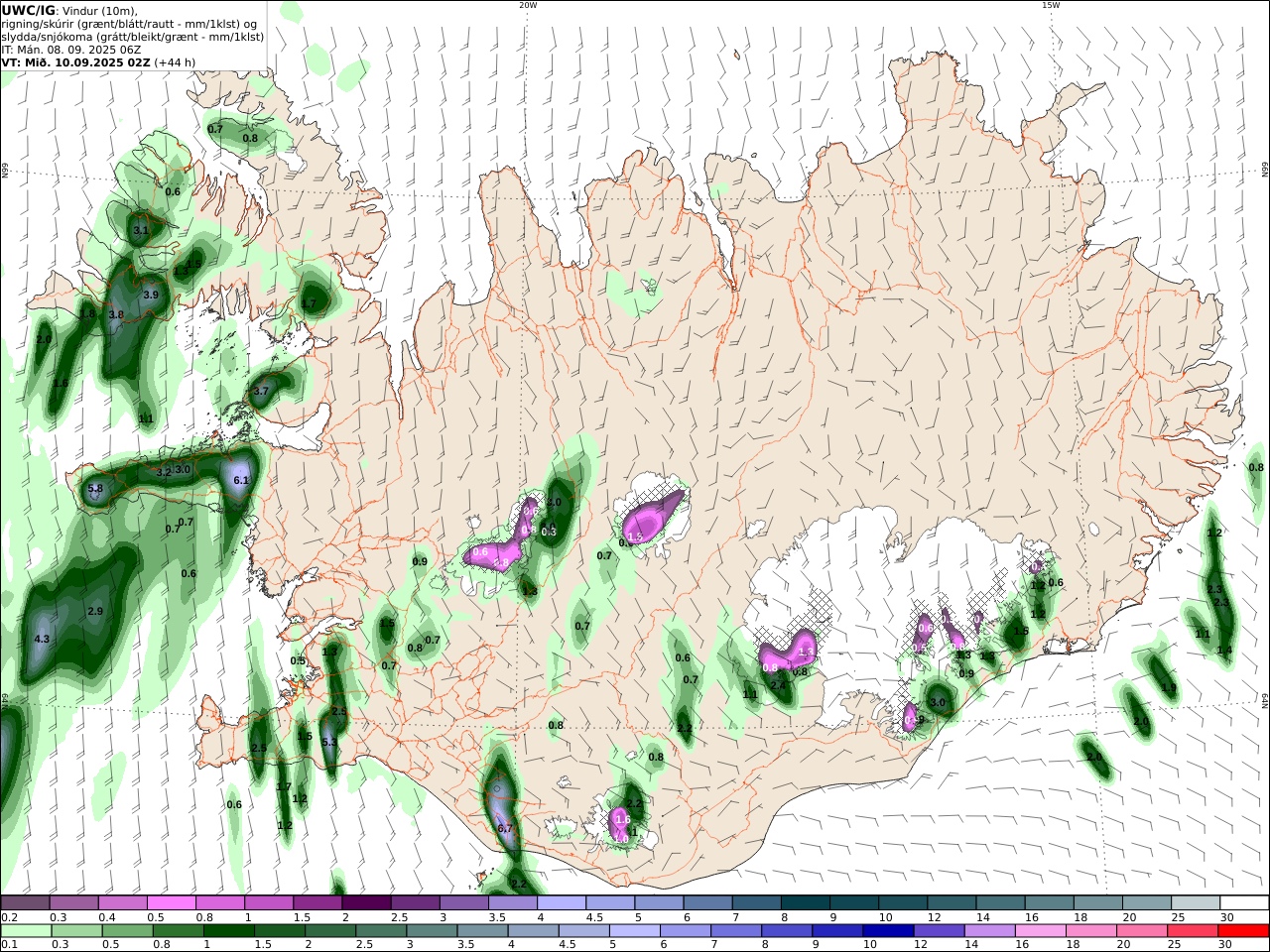Click the 3.9 precipitation value on the map
The image size is (1270, 952).
(x=151, y=295)
